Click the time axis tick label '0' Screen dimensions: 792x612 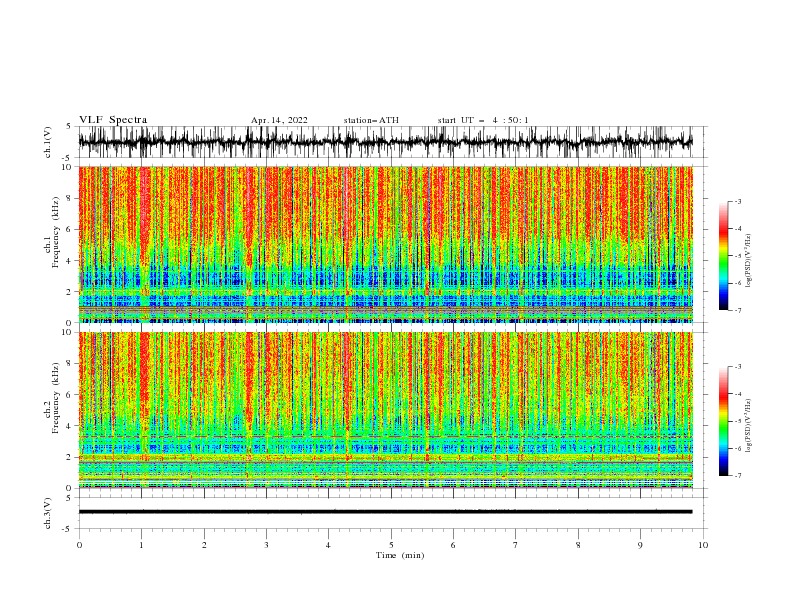pos(79,545)
